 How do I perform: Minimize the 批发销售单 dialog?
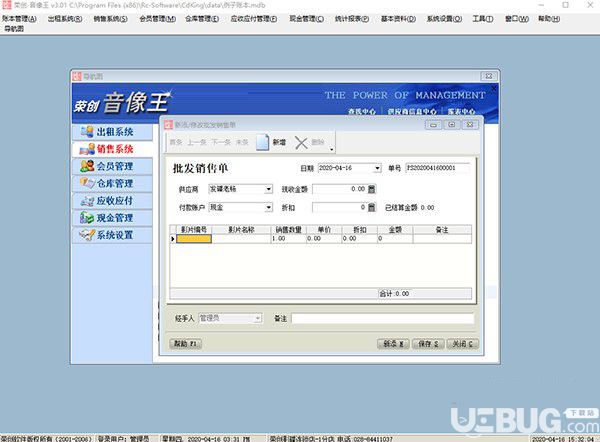tap(433, 125)
